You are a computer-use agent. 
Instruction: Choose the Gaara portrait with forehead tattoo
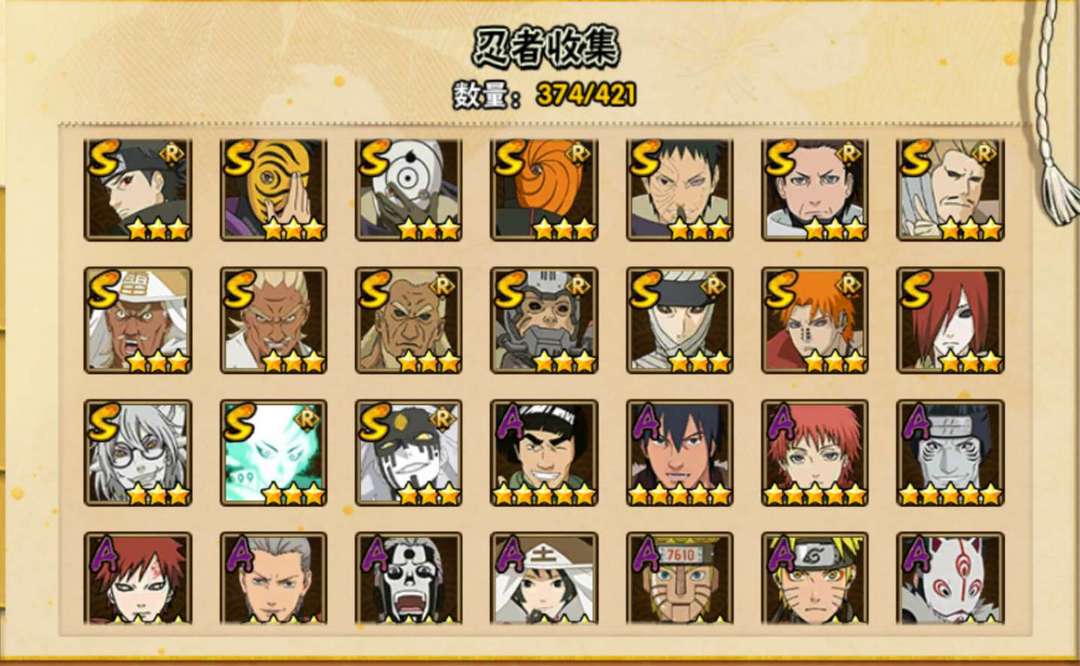tap(138, 579)
